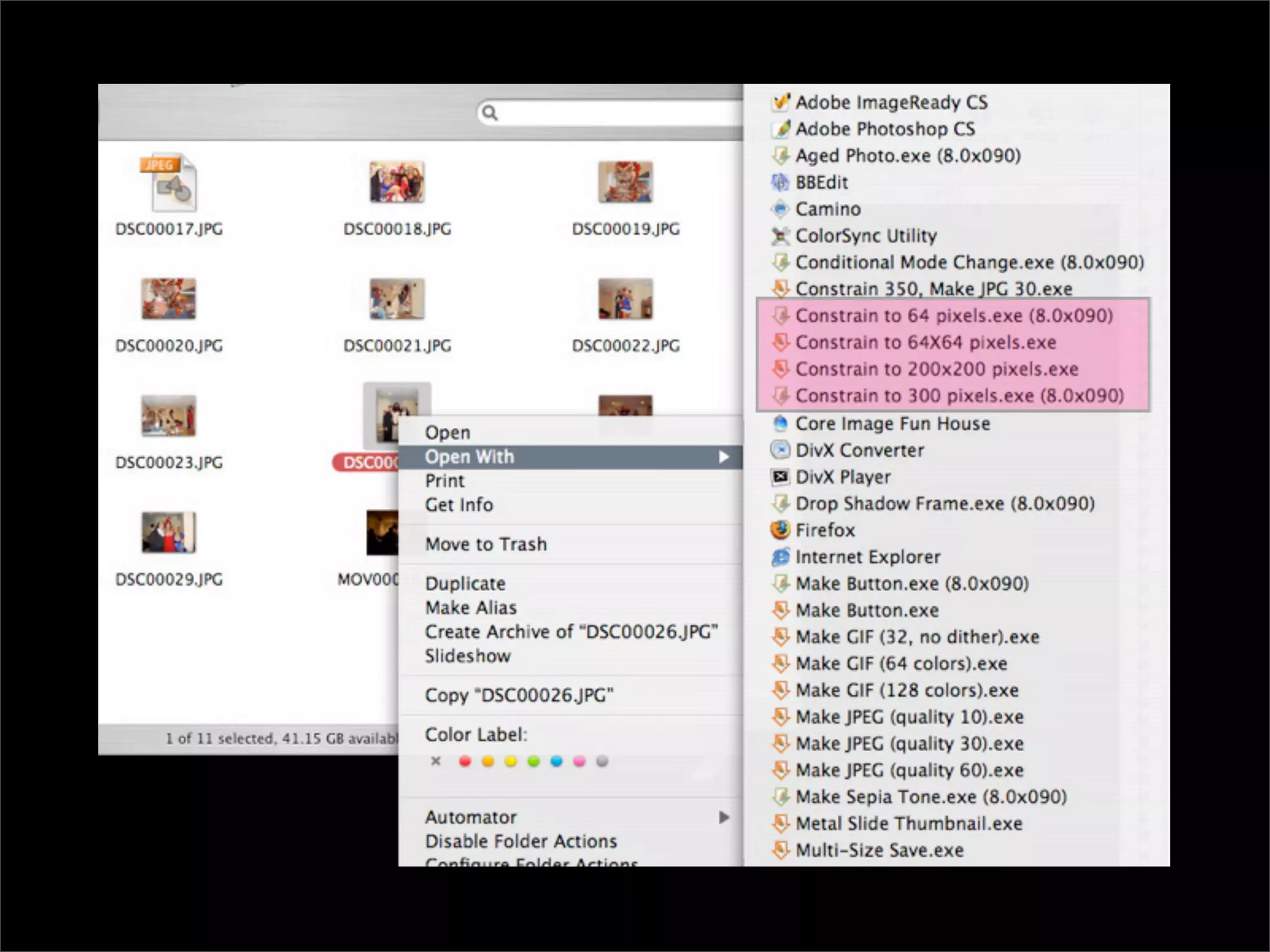
Task: Click the ColorSync Utility icon
Action: pyautogui.click(x=780, y=236)
